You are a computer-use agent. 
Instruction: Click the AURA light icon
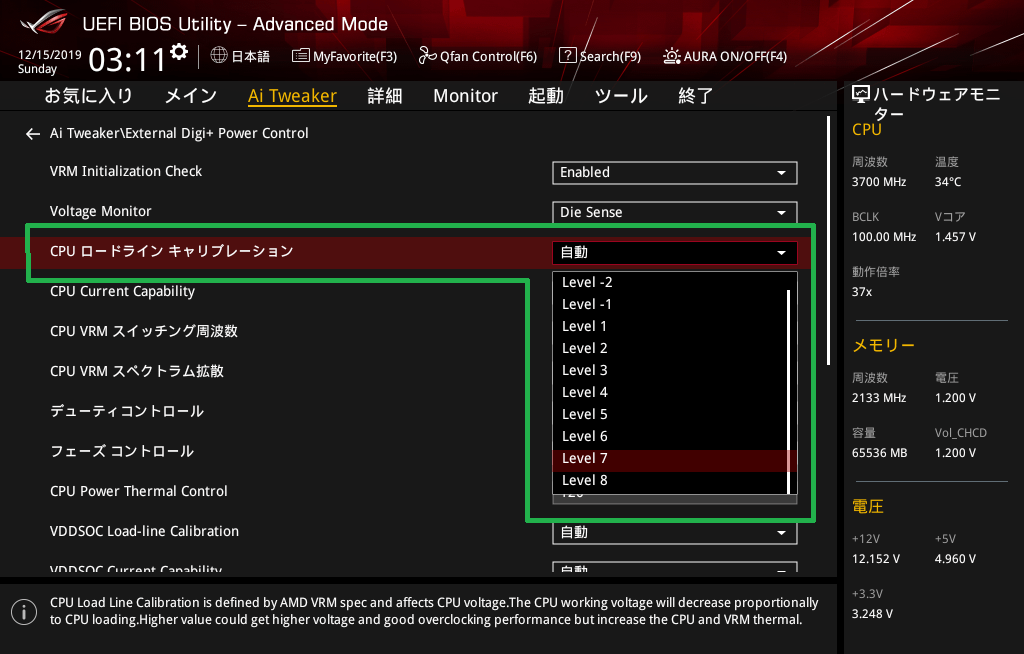click(x=671, y=56)
